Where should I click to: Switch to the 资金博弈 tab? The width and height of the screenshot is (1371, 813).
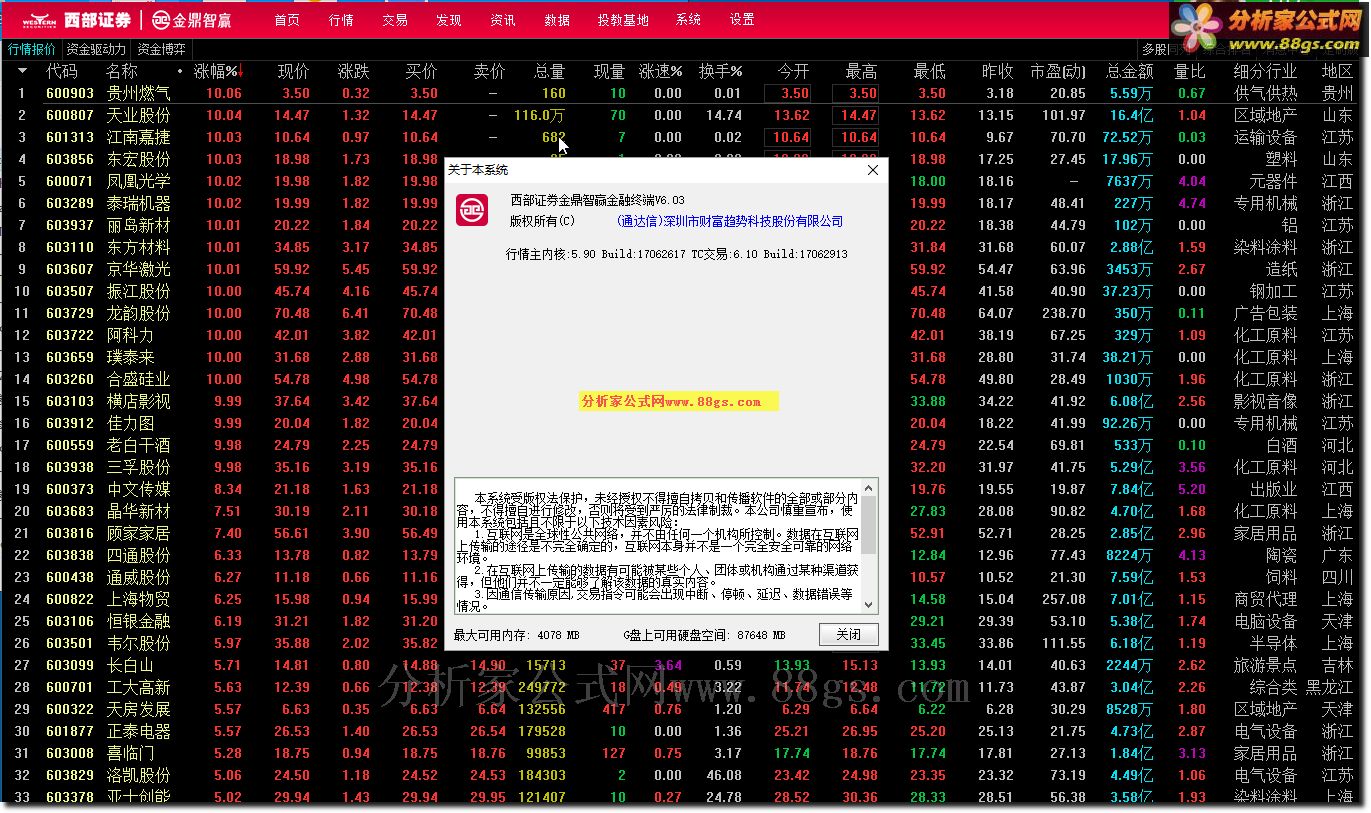[x=161, y=49]
